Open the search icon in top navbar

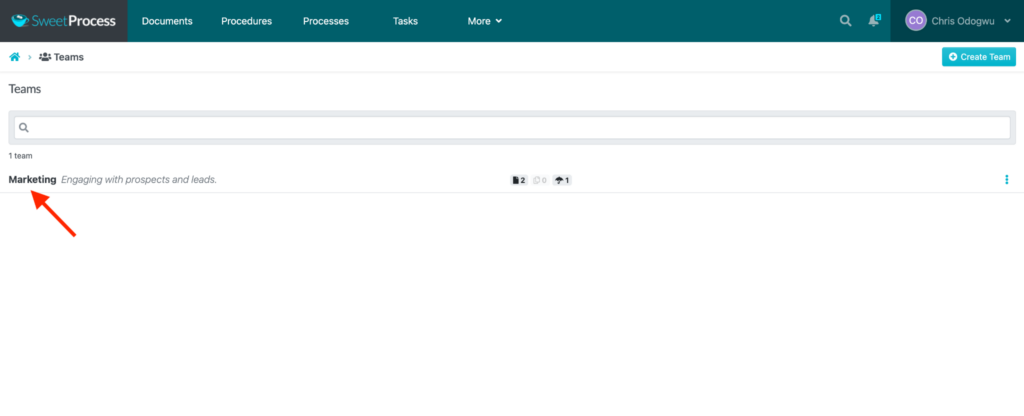(846, 21)
